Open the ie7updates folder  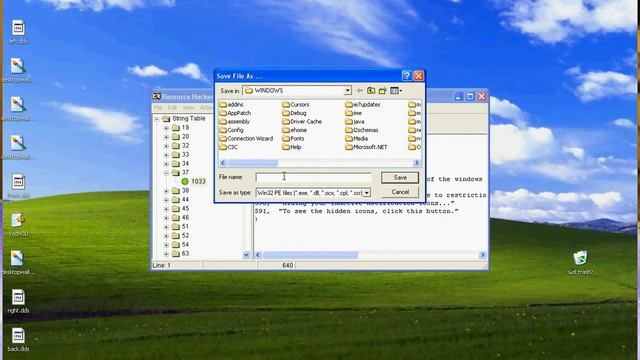click(362, 104)
